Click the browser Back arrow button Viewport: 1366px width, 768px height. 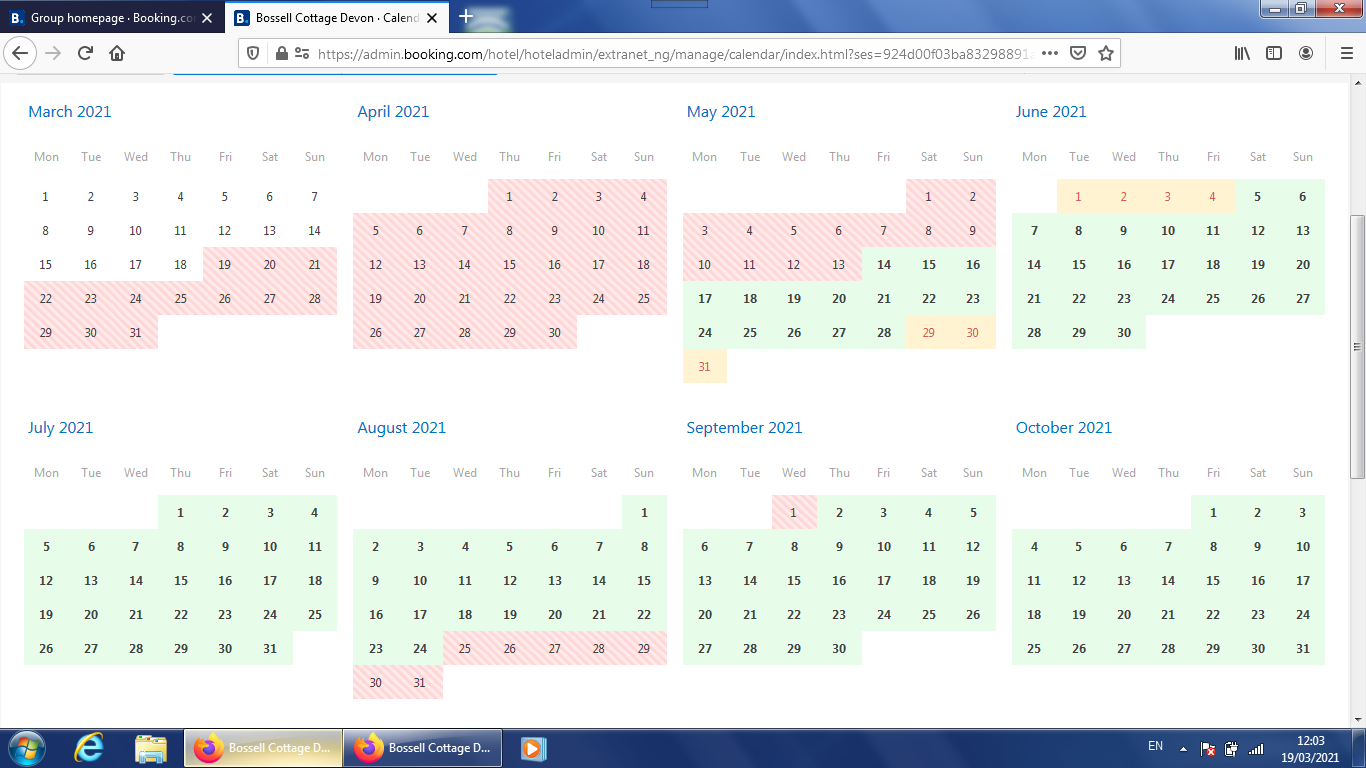point(21,53)
